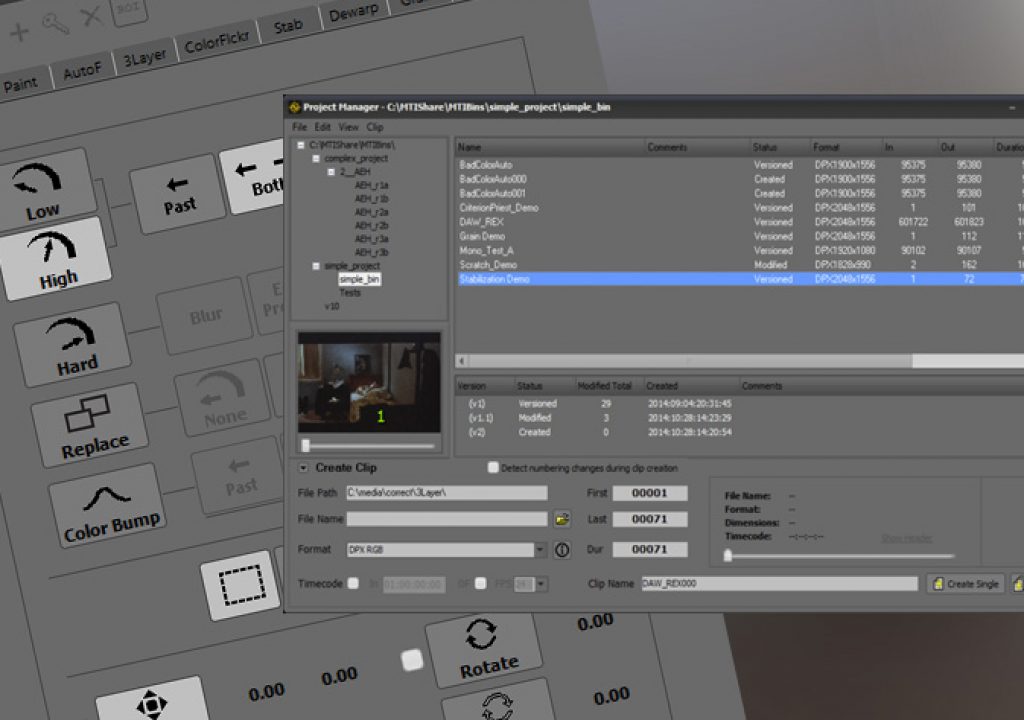Select the High setting dial button
The width and height of the screenshot is (1024, 720).
(56, 259)
